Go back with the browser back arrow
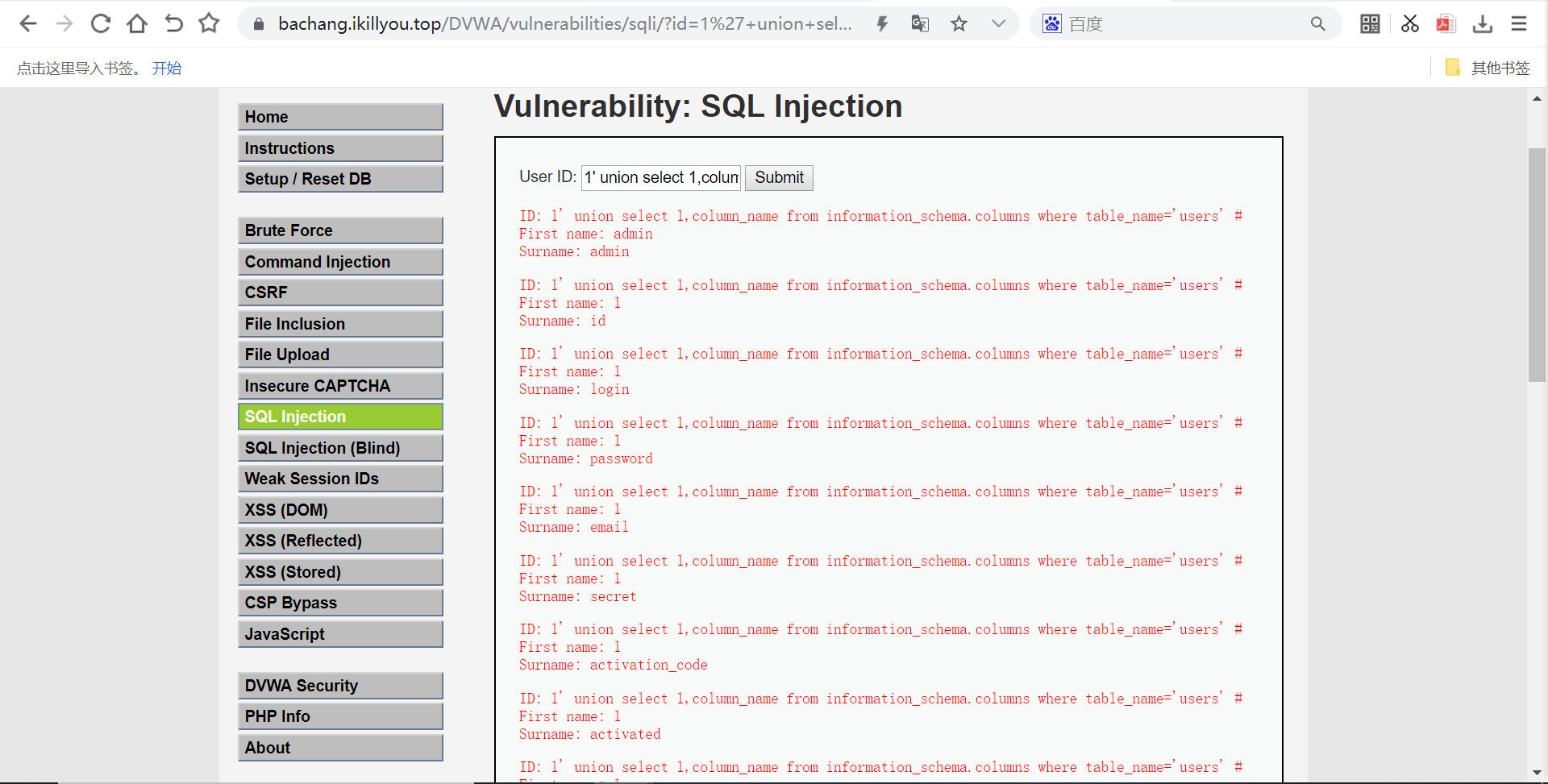 point(28,23)
